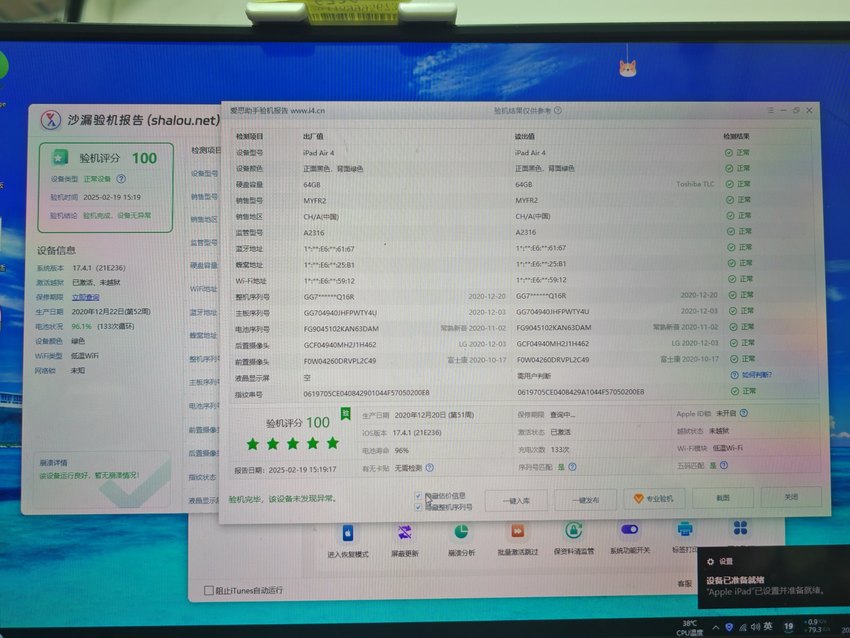Click the cat pendant desktop widget
Image resolution: width=850 pixels, height=638 pixels.
pos(627,68)
